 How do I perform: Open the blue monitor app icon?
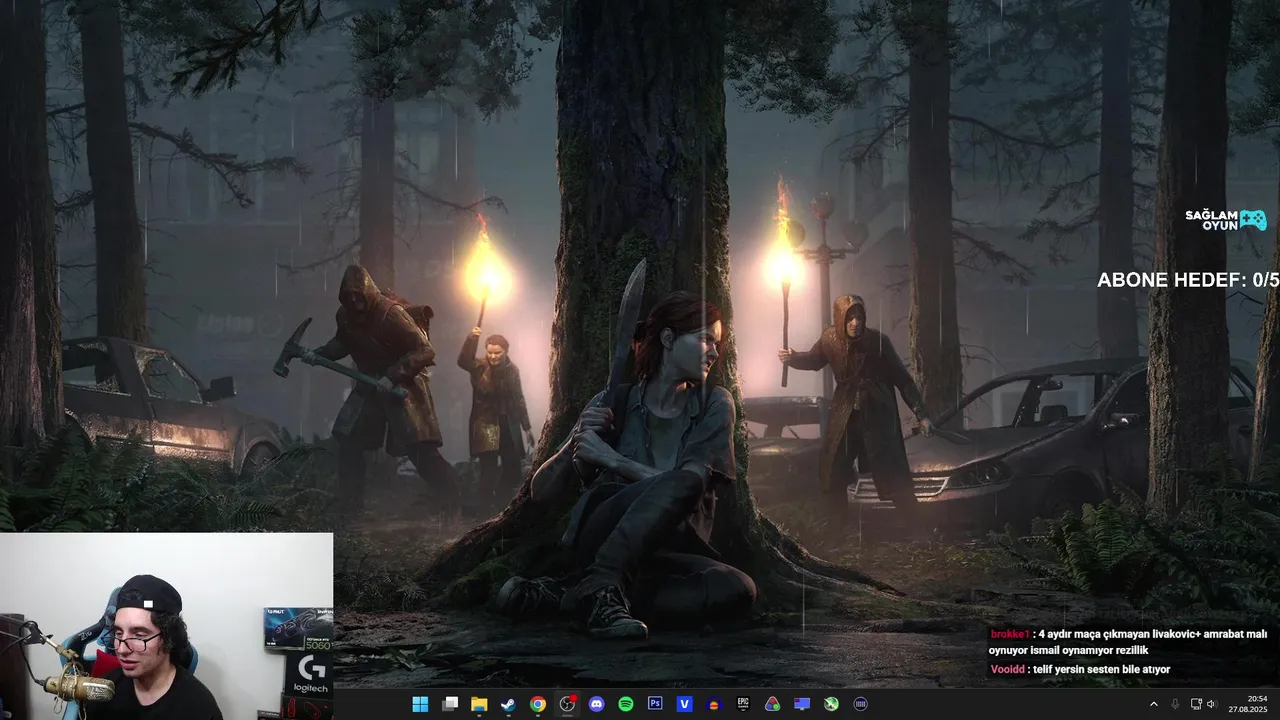(802, 704)
